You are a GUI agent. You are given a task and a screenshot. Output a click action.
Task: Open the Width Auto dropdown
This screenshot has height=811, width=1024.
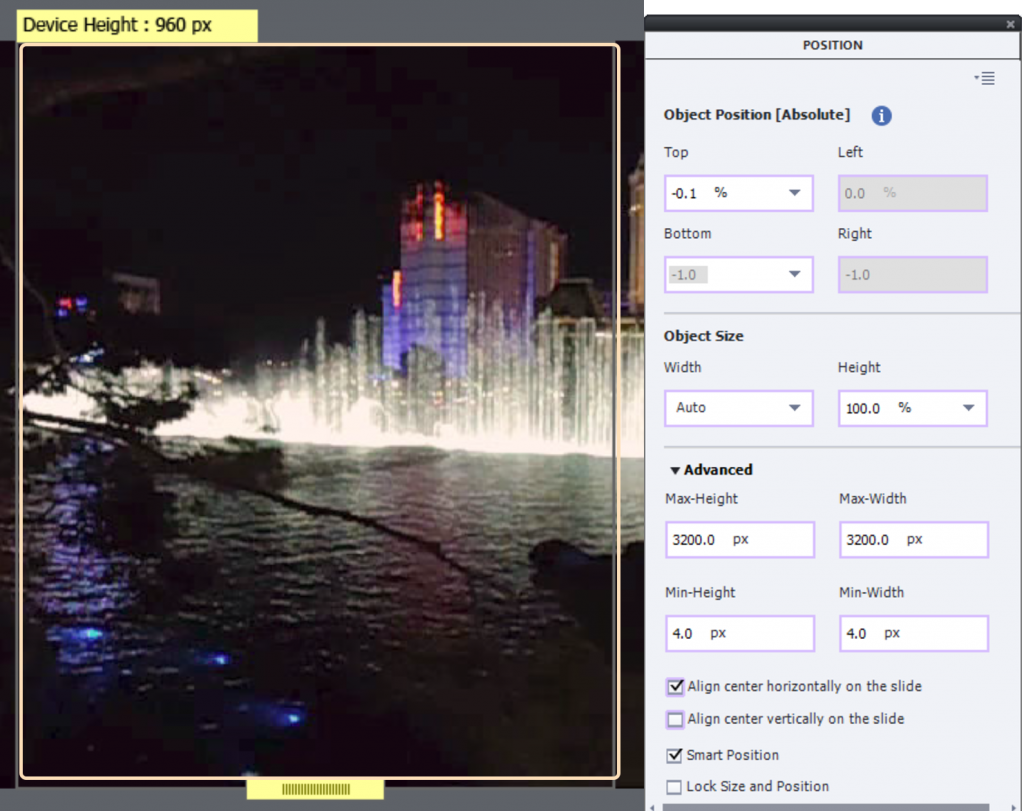pos(795,408)
